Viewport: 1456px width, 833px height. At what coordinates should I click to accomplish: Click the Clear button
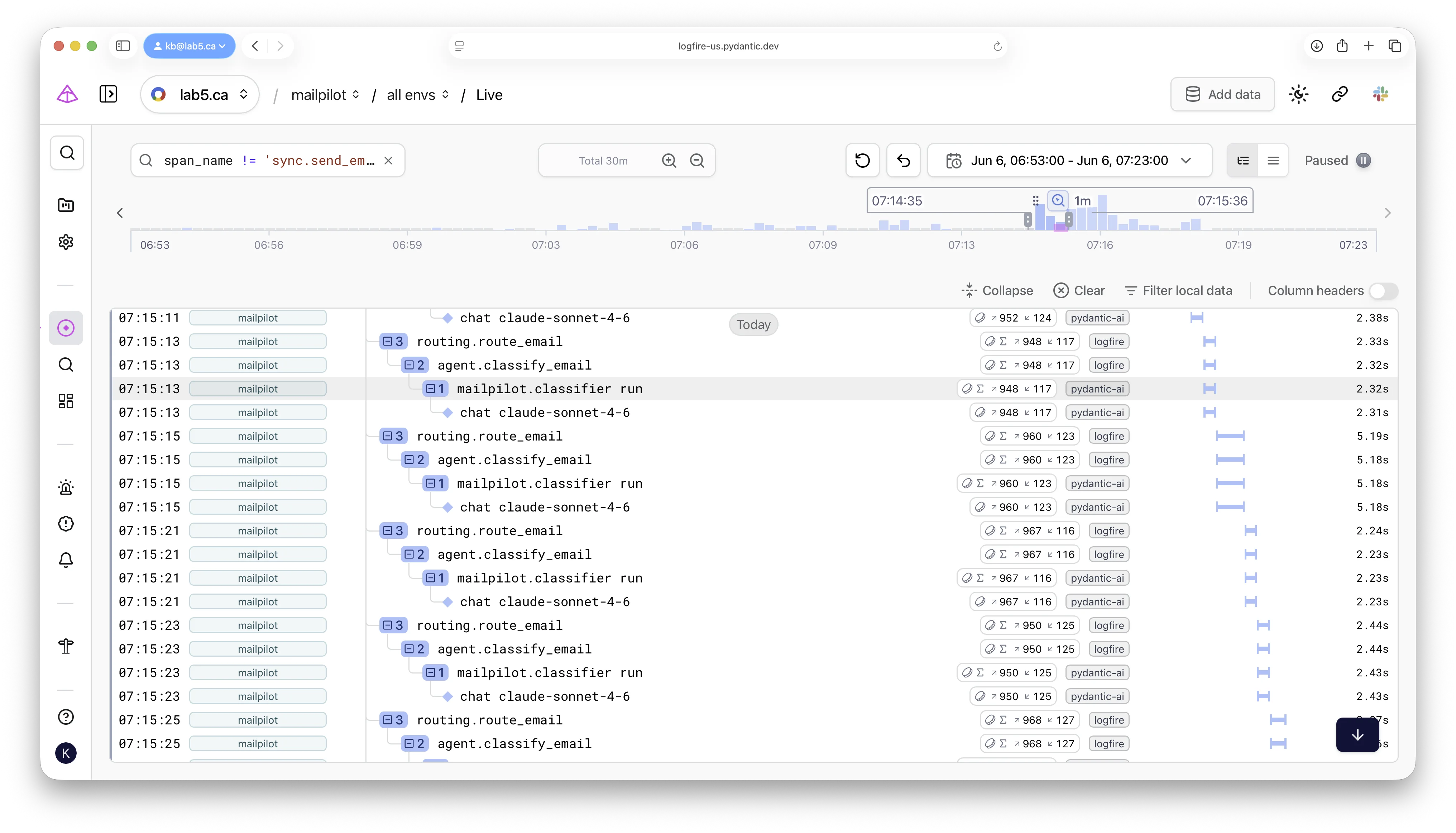click(x=1078, y=291)
